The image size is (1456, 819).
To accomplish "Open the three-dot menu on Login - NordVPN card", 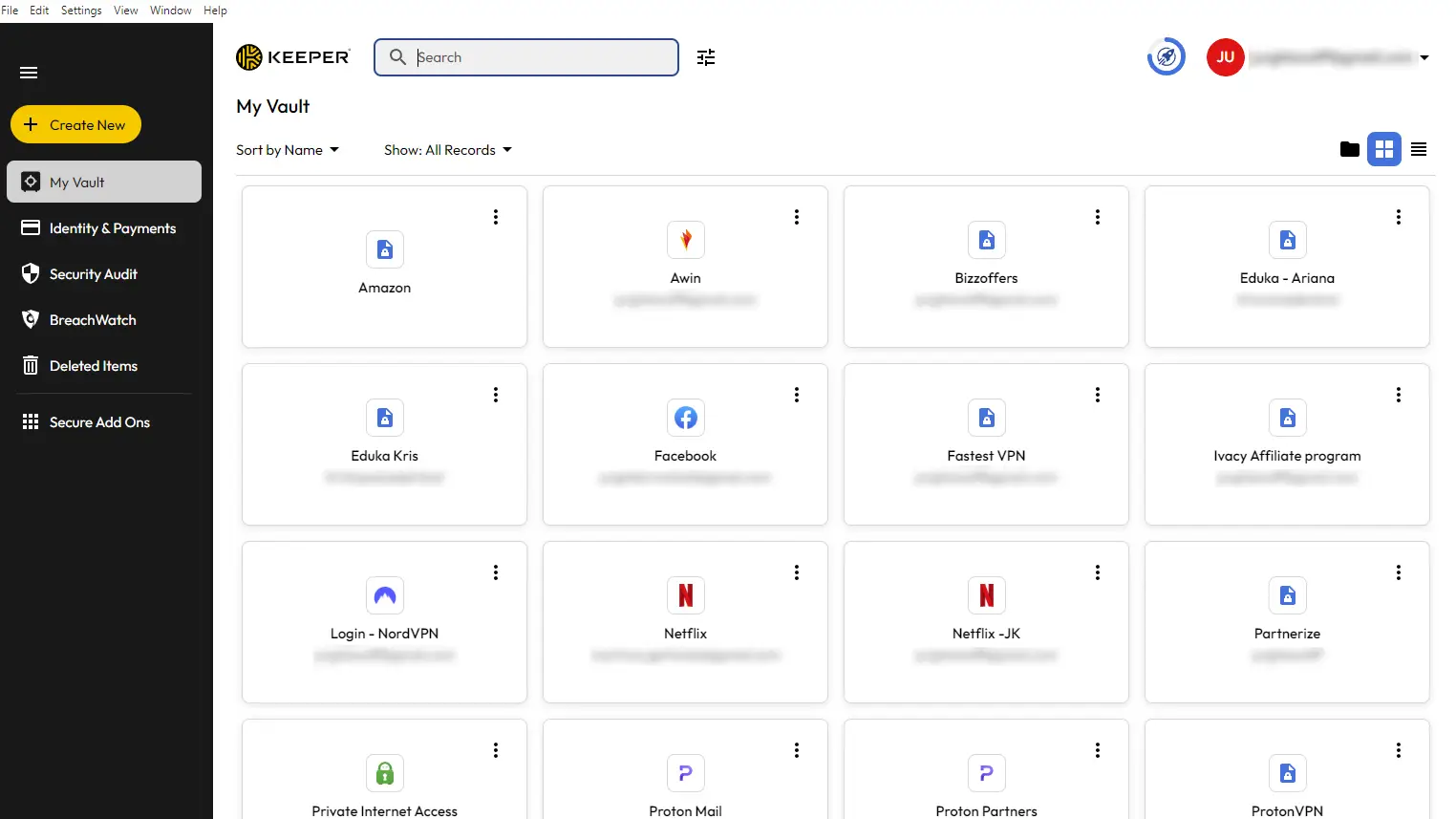I will [x=496, y=572].
